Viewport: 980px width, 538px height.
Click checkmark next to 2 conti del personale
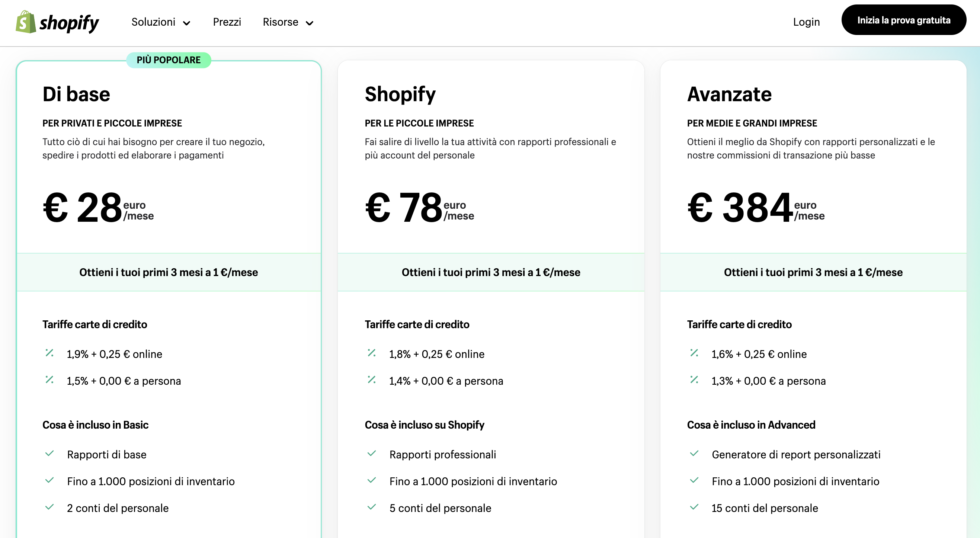[49, 508]
